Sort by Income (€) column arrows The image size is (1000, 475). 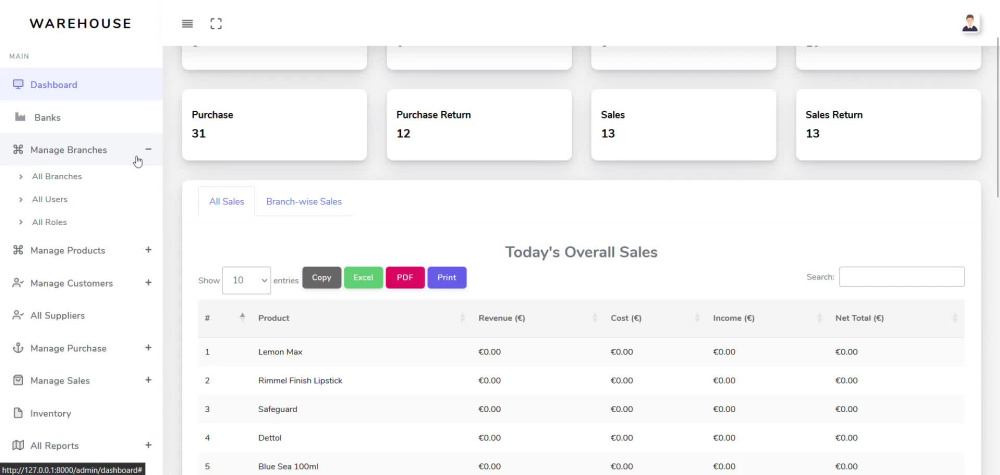coord(820,318)
